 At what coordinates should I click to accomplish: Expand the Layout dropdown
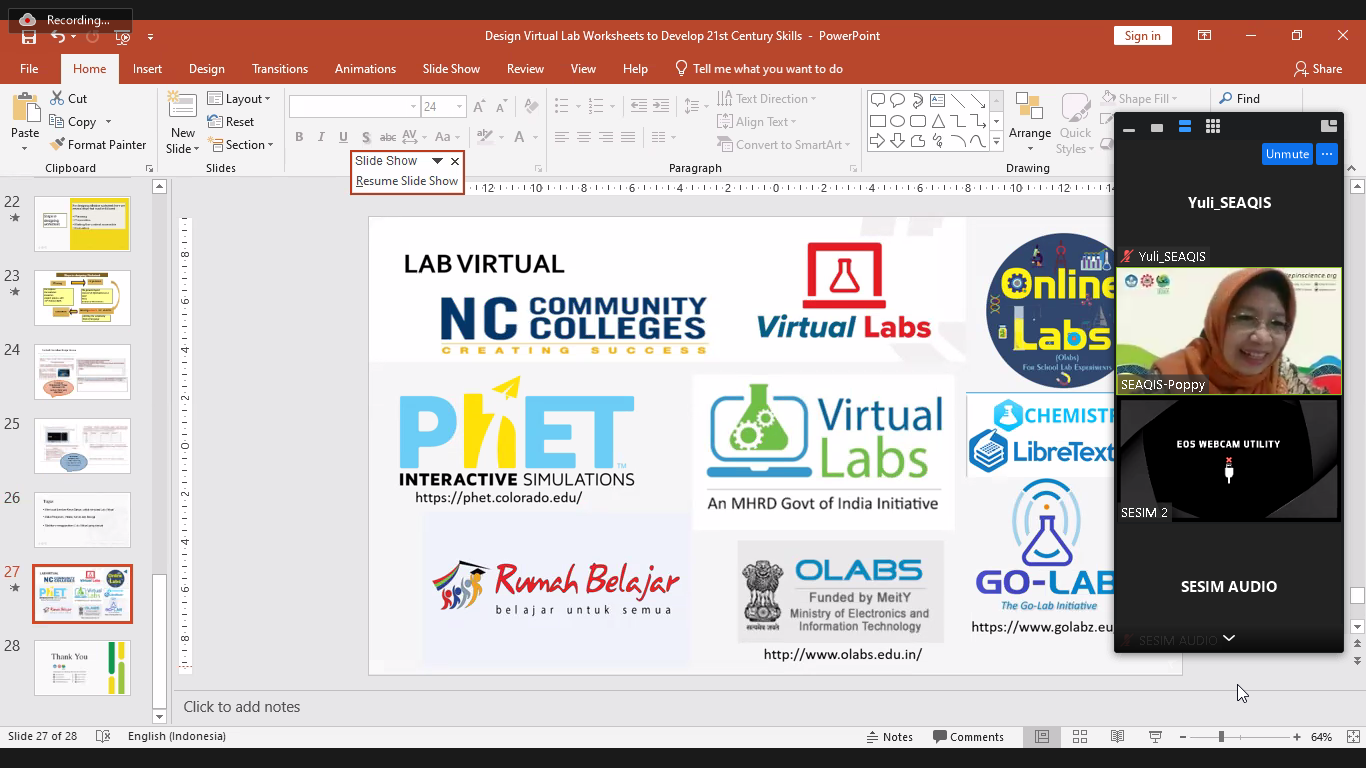239,99
